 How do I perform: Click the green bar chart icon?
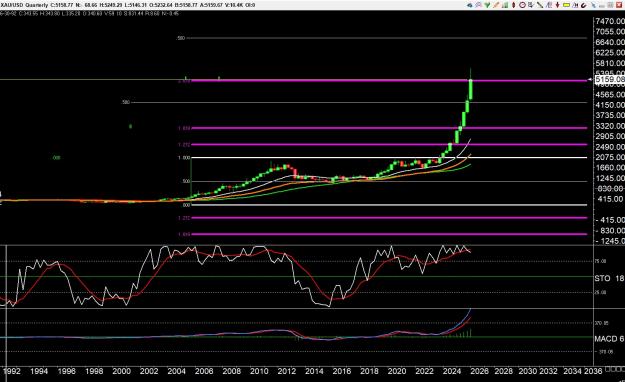pyautogui.click(x=505, y=5)
